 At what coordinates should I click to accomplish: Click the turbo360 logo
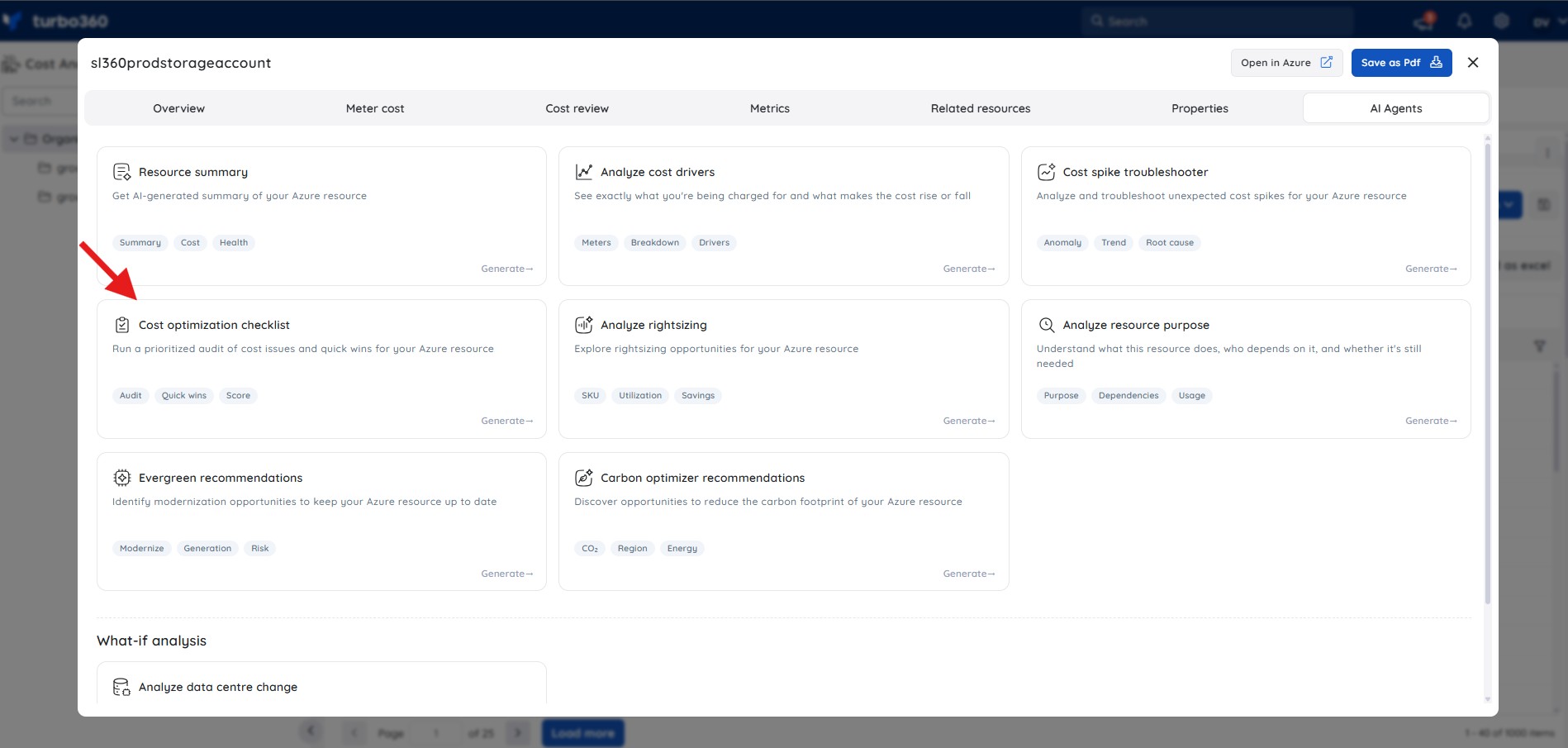(56, 21)
